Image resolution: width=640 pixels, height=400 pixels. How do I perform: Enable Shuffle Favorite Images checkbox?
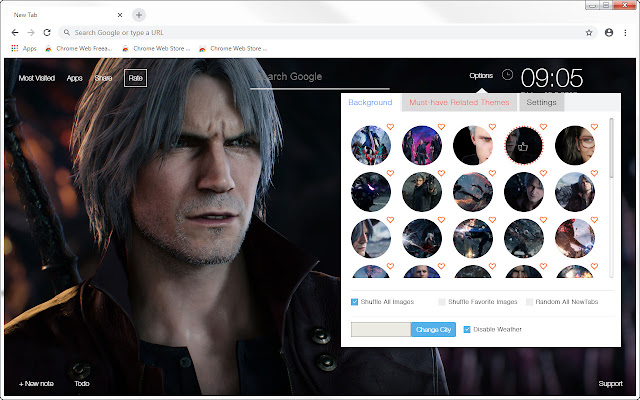442,302
